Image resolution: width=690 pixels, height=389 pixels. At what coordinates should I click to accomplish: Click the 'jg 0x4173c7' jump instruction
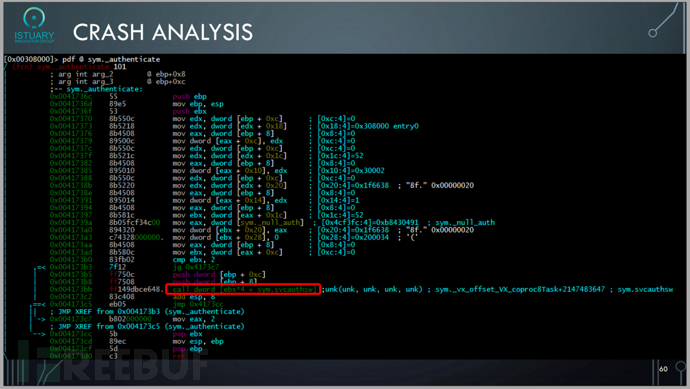pos(195,267)
